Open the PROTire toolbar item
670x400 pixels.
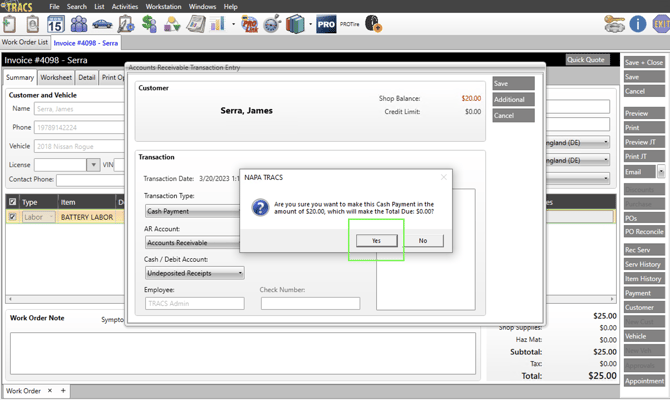[350, 24]
